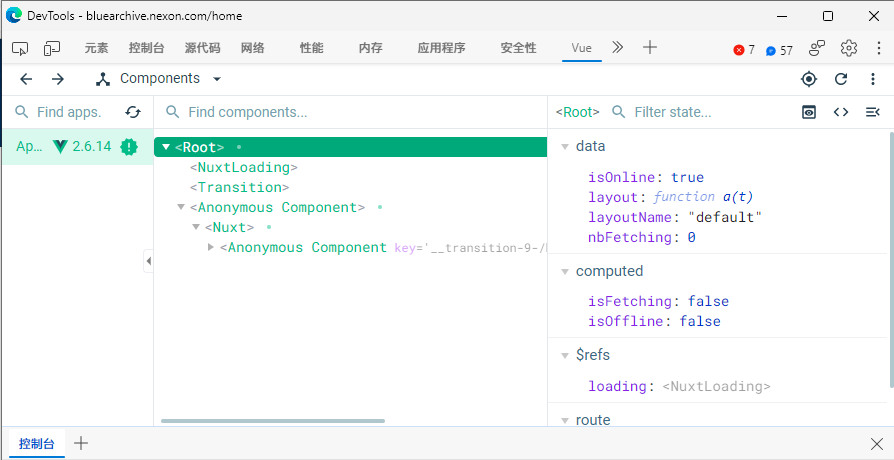The image size is (894, 460).
Task: Click the red error count badge
Action: click(744, 49)
